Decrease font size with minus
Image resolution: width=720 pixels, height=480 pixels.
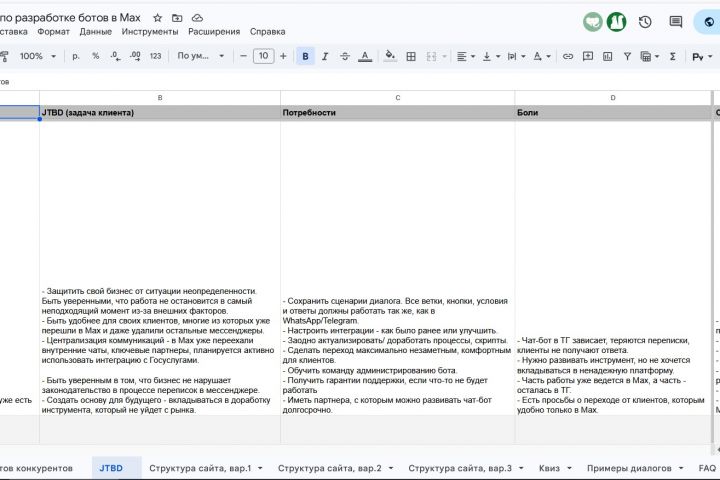pyautogui.click(x=243, y=56)
